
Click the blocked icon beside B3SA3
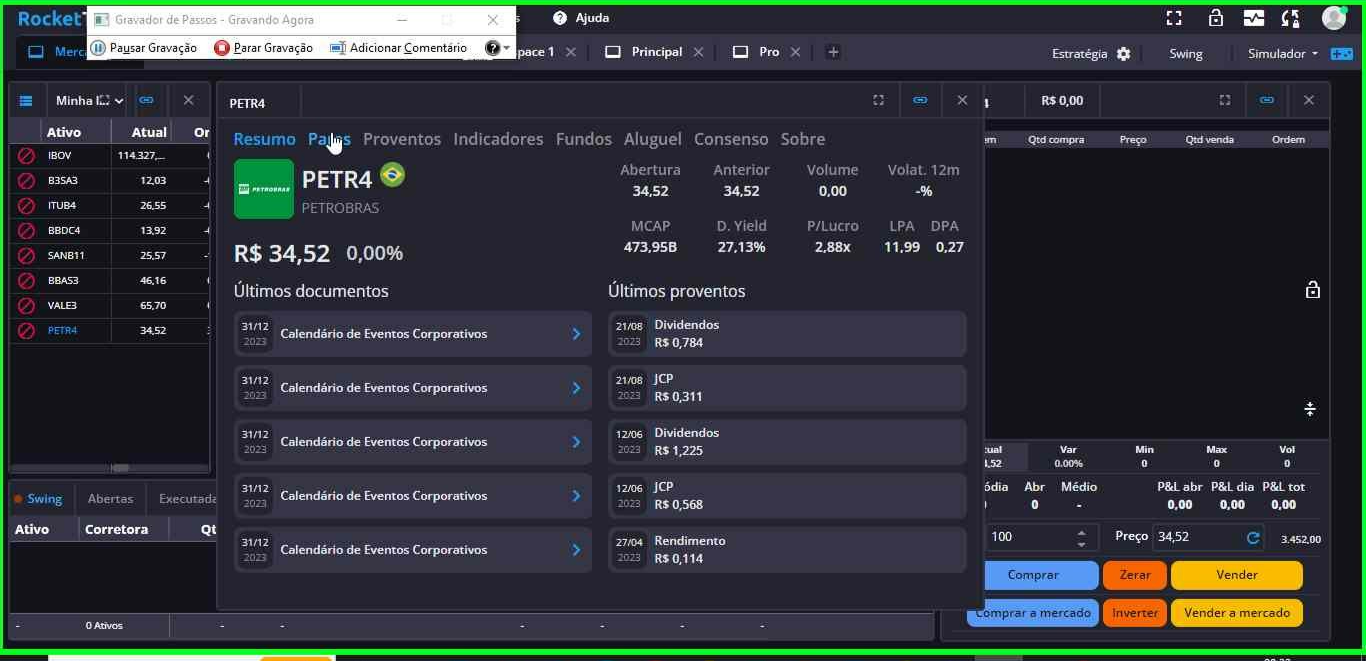[x=27, y=181]
